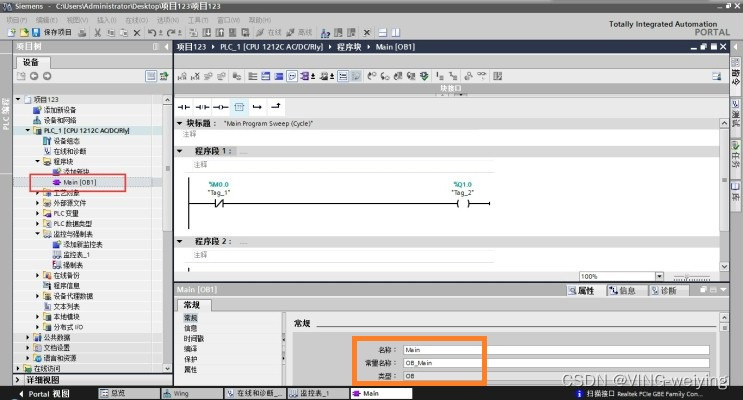Select the 设备 tab in project tree

[31, 62]
